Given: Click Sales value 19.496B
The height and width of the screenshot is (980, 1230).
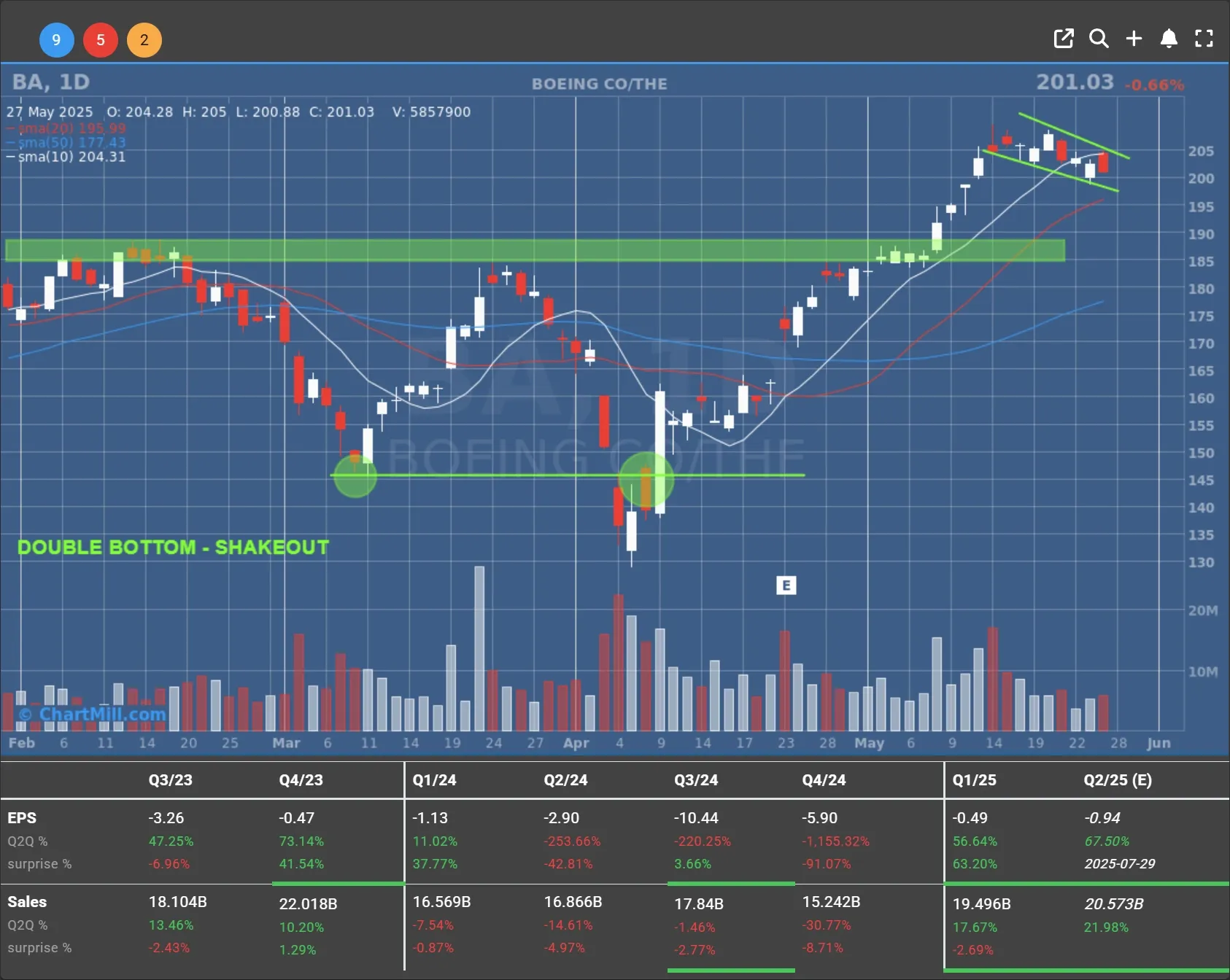Looking at the screenshot, I should [982, 904].
